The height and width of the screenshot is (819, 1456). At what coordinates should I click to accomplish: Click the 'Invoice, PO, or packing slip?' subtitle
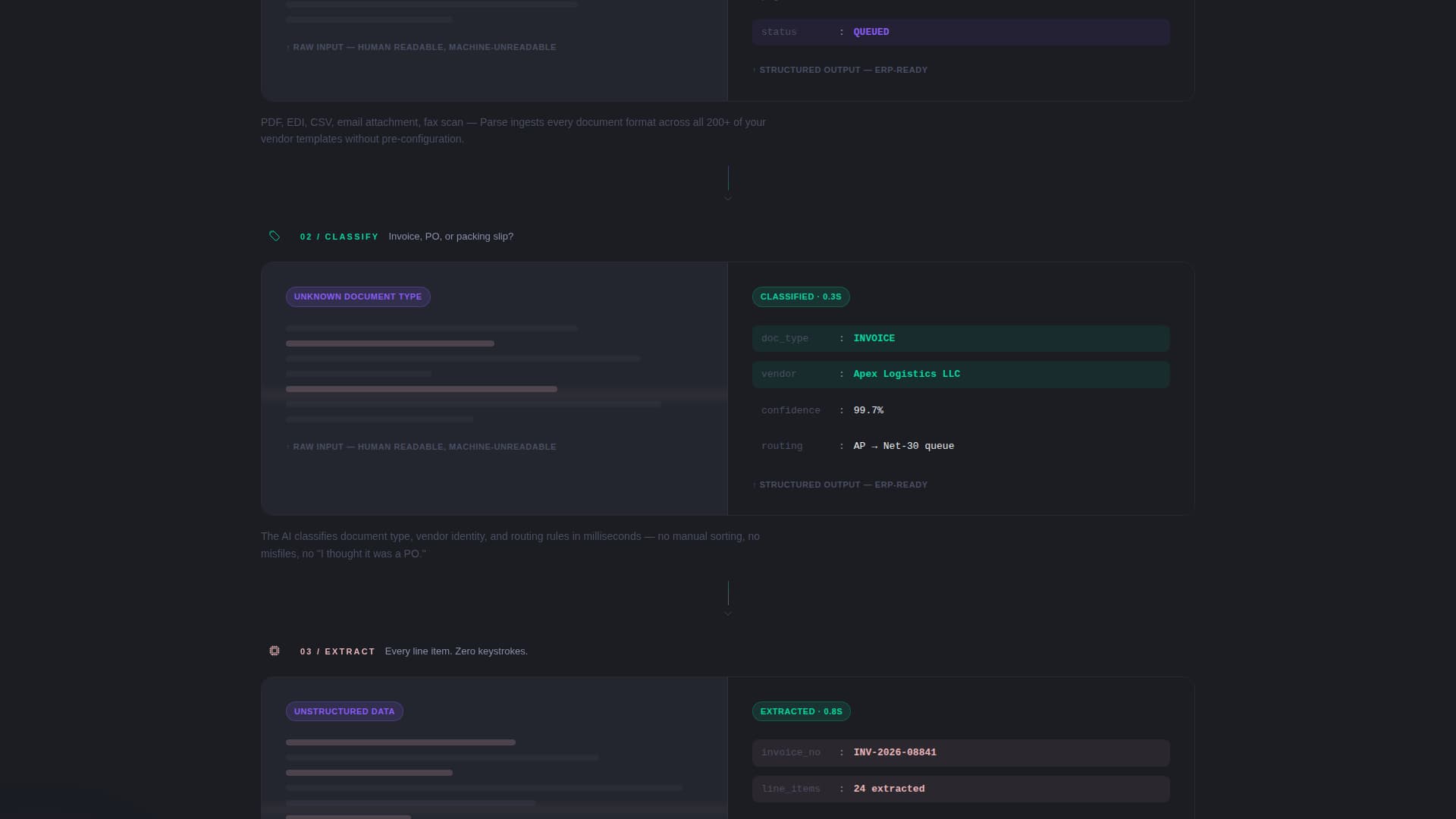point(450,237)
